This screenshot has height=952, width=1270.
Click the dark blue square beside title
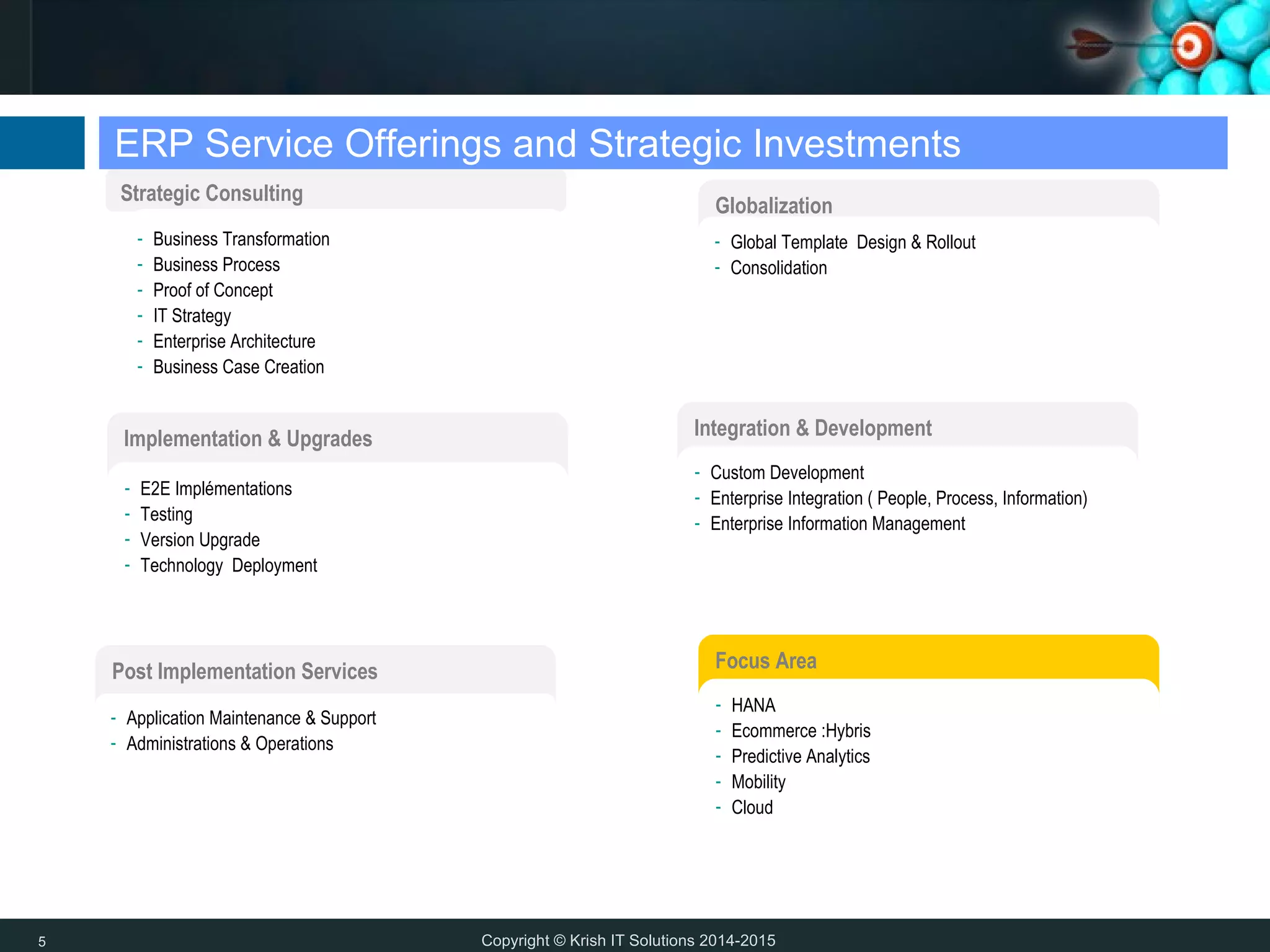42,143
